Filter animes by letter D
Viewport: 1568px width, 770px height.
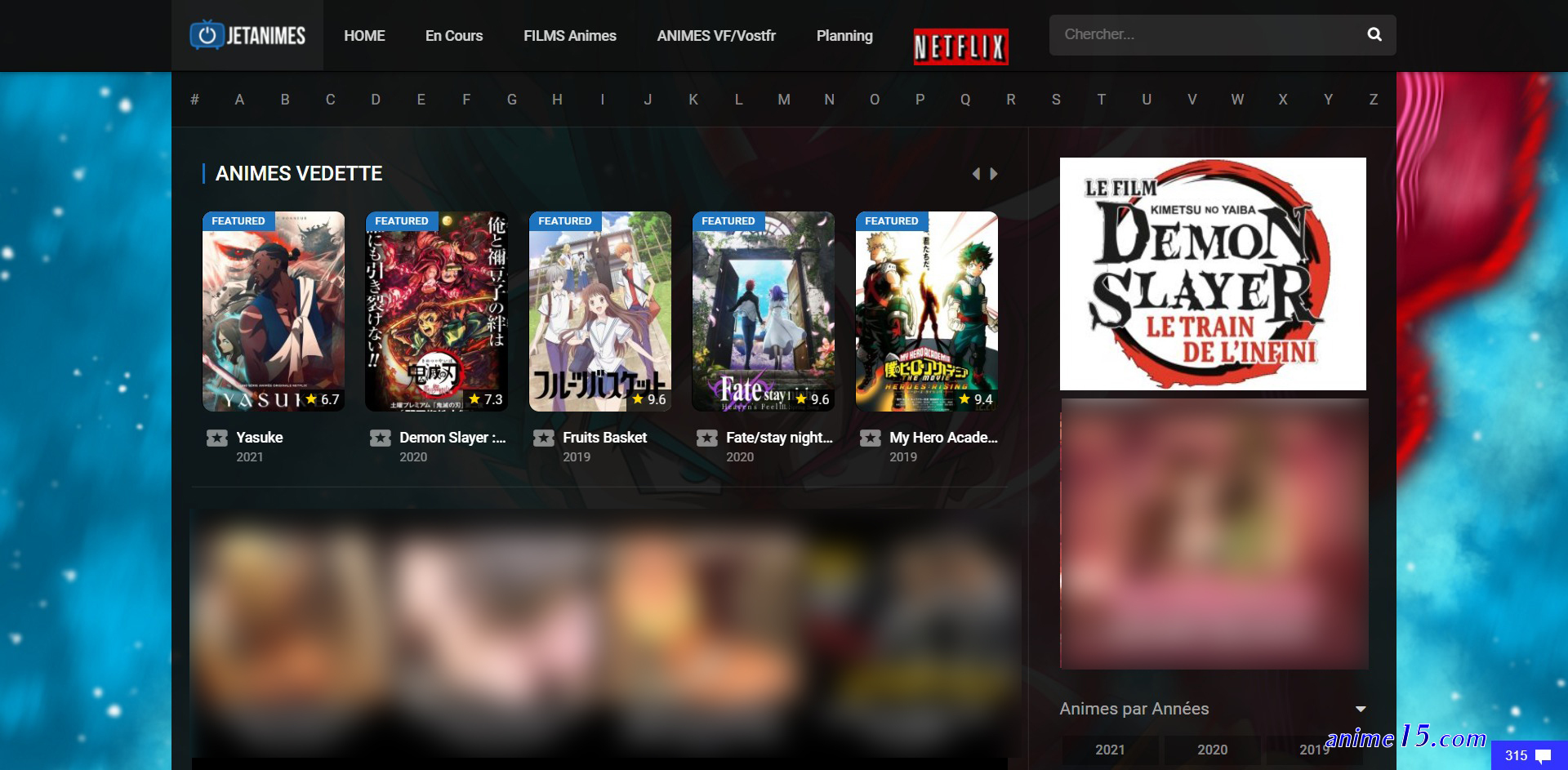tap(376, 100)
